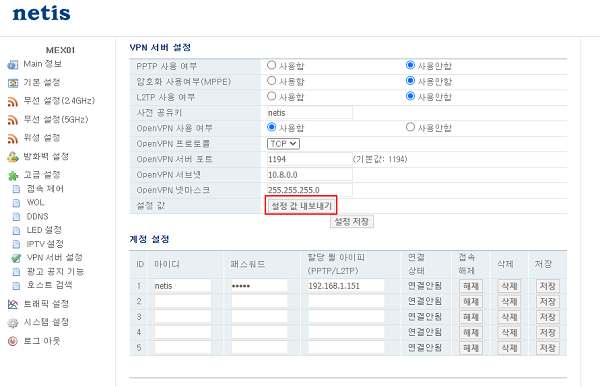Open the WOL submenu link

pos(36,202)
